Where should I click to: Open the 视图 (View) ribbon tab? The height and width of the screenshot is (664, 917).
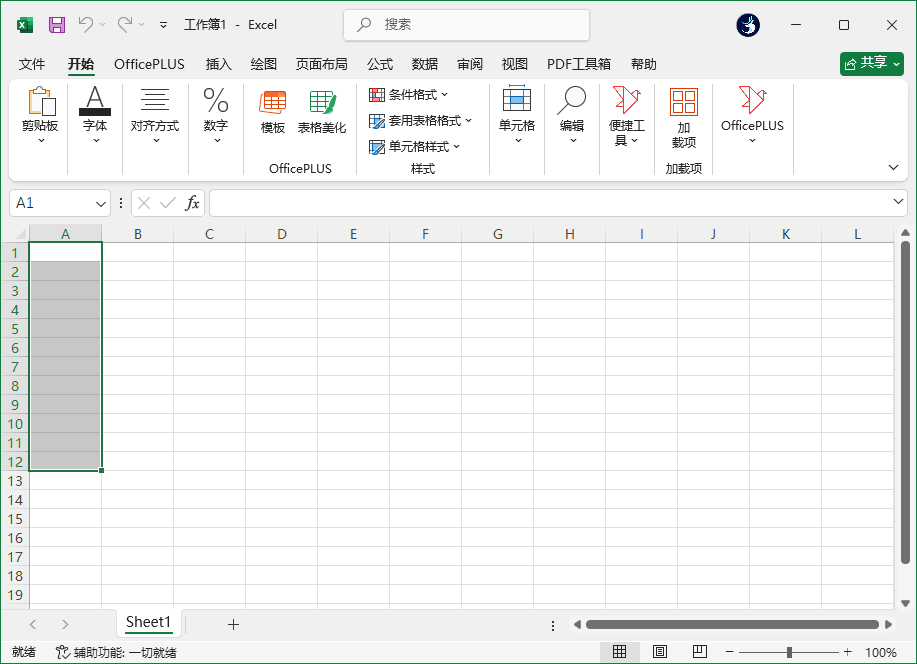pos(515,63)
